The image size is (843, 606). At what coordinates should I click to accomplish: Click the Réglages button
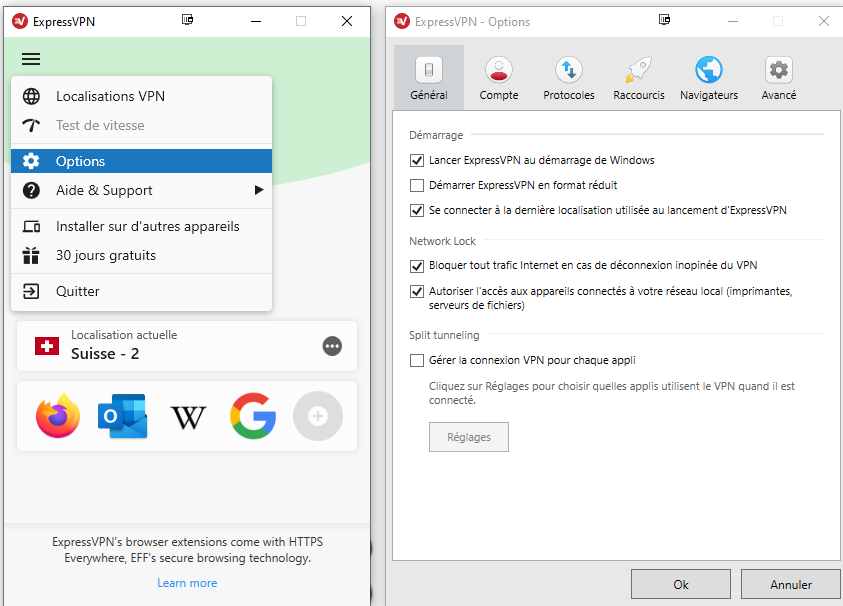(x=469, y=437)
